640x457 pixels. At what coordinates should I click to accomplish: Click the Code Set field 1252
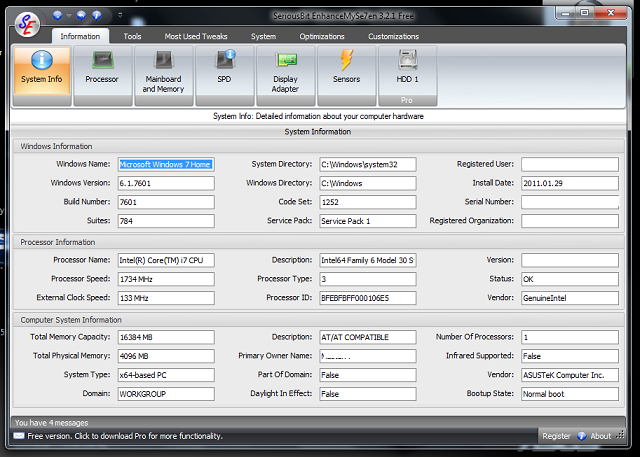point(368,202)
